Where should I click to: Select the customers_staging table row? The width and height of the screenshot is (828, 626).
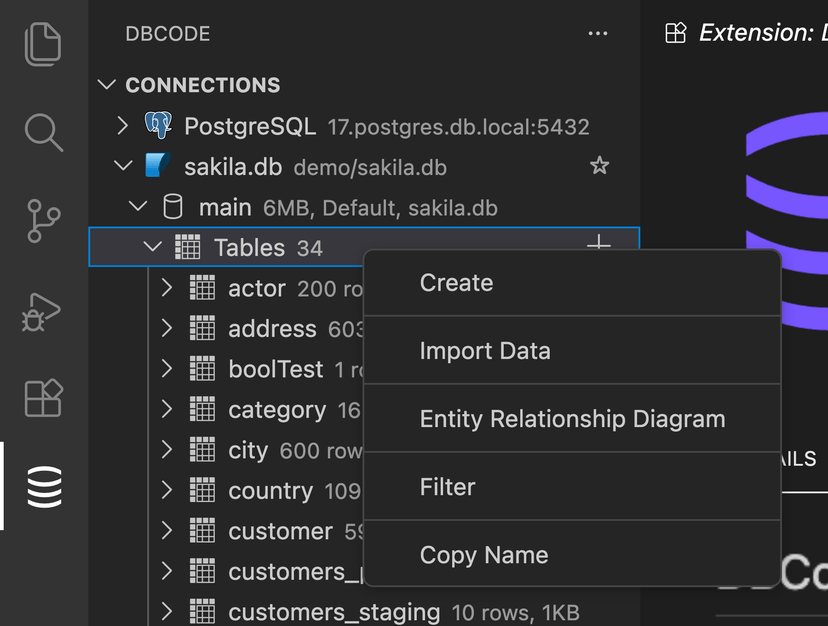[x=334, y=611]
